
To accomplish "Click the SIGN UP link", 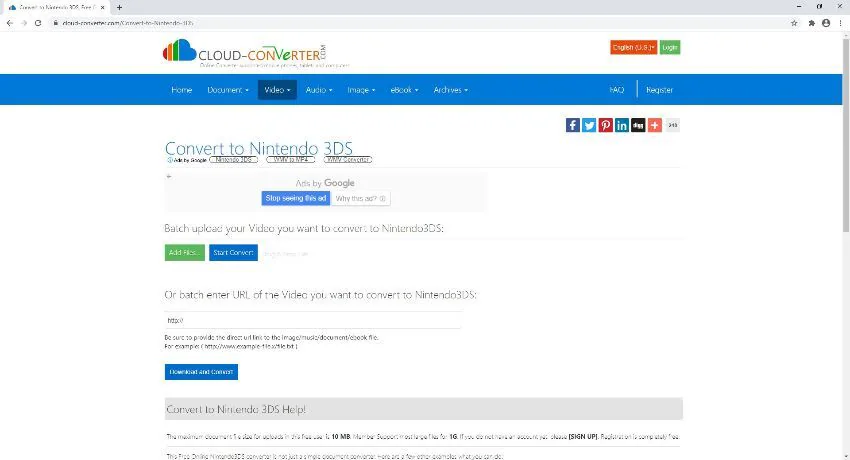I will point(583,437).
